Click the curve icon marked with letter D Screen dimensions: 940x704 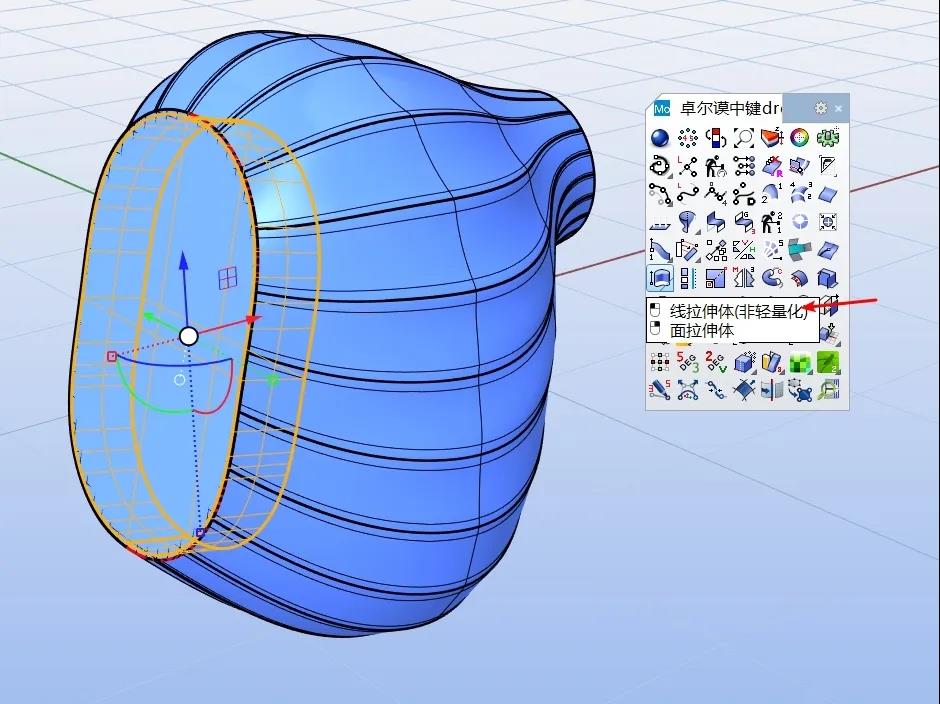[744, 194]
